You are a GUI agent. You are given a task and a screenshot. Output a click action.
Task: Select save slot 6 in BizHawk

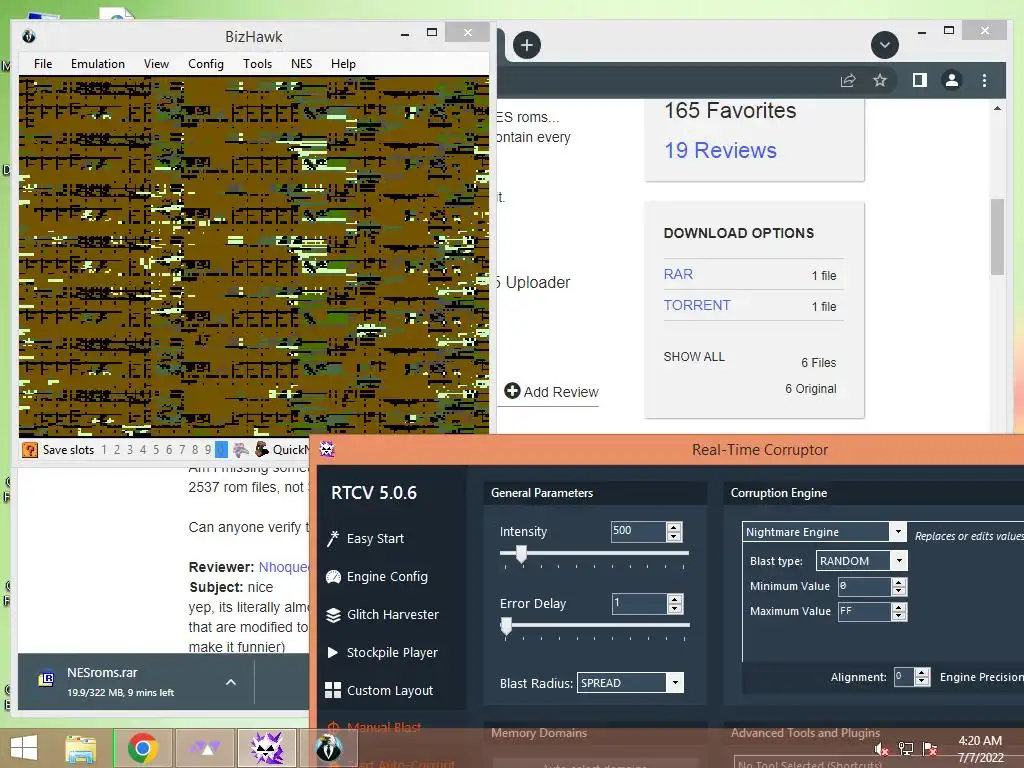[x=169, y=449]
